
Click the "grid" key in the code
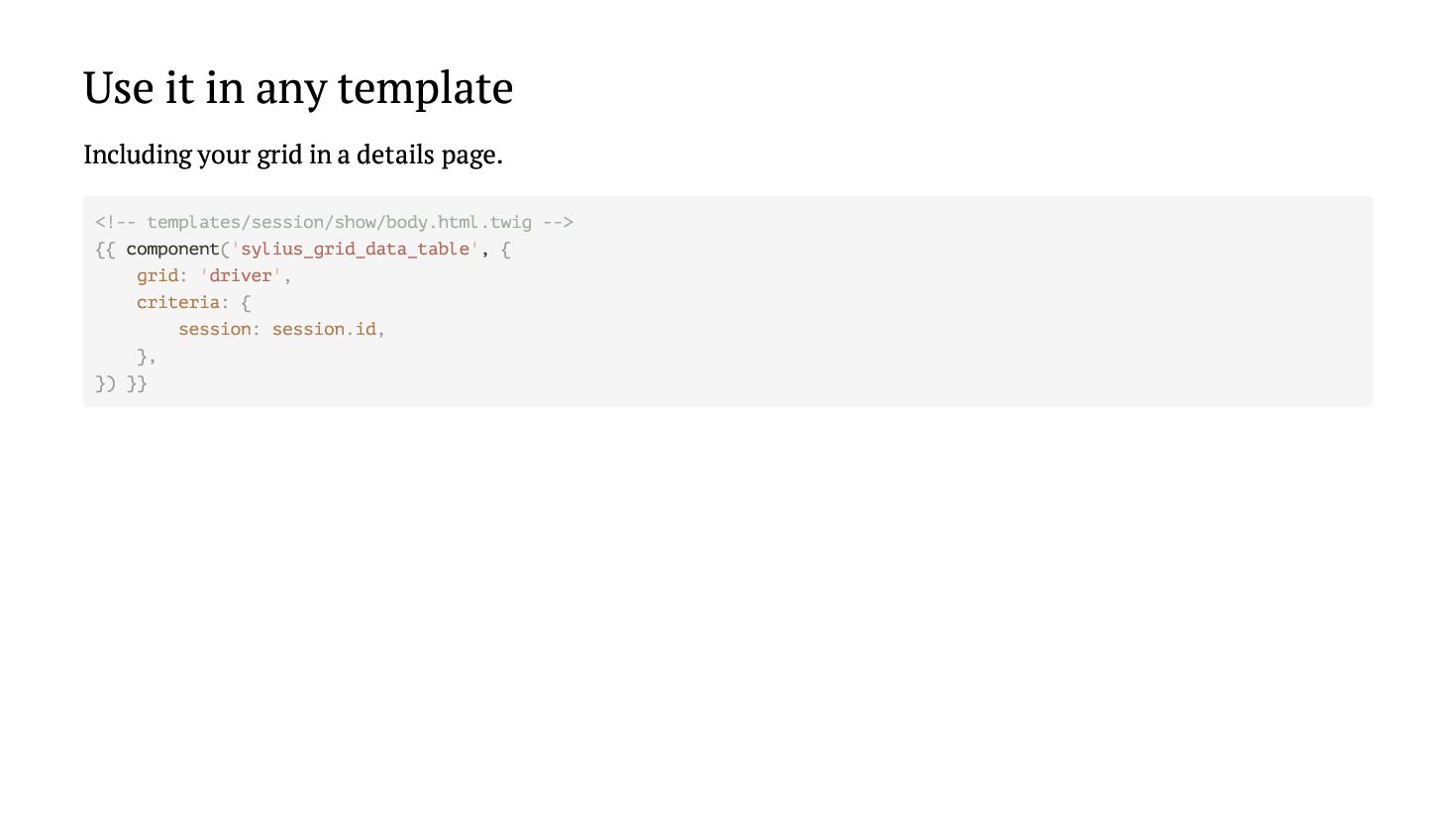pos(157,276)
